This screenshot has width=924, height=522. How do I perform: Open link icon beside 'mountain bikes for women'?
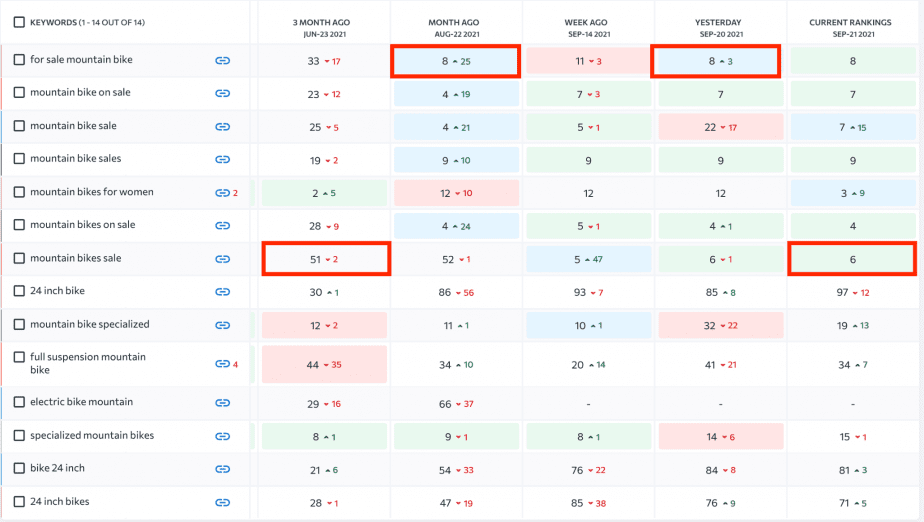click(x=222, y=193)
